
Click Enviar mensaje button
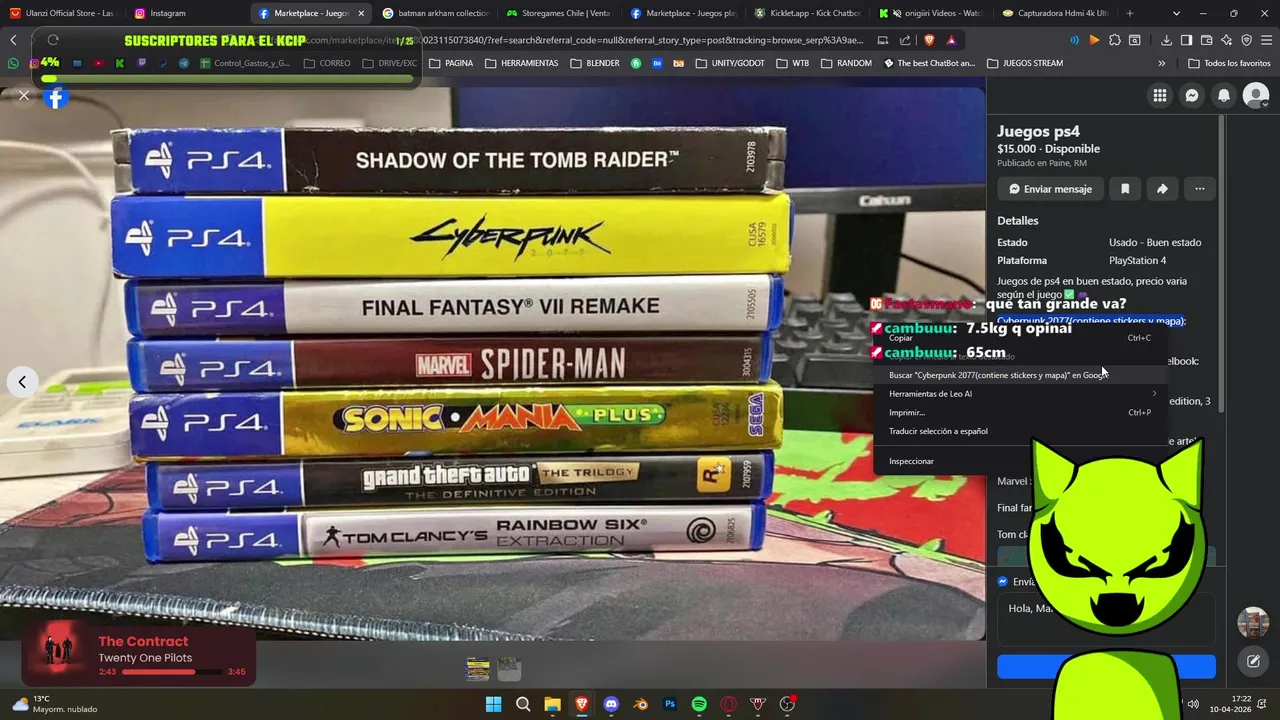pos(1050,189)
